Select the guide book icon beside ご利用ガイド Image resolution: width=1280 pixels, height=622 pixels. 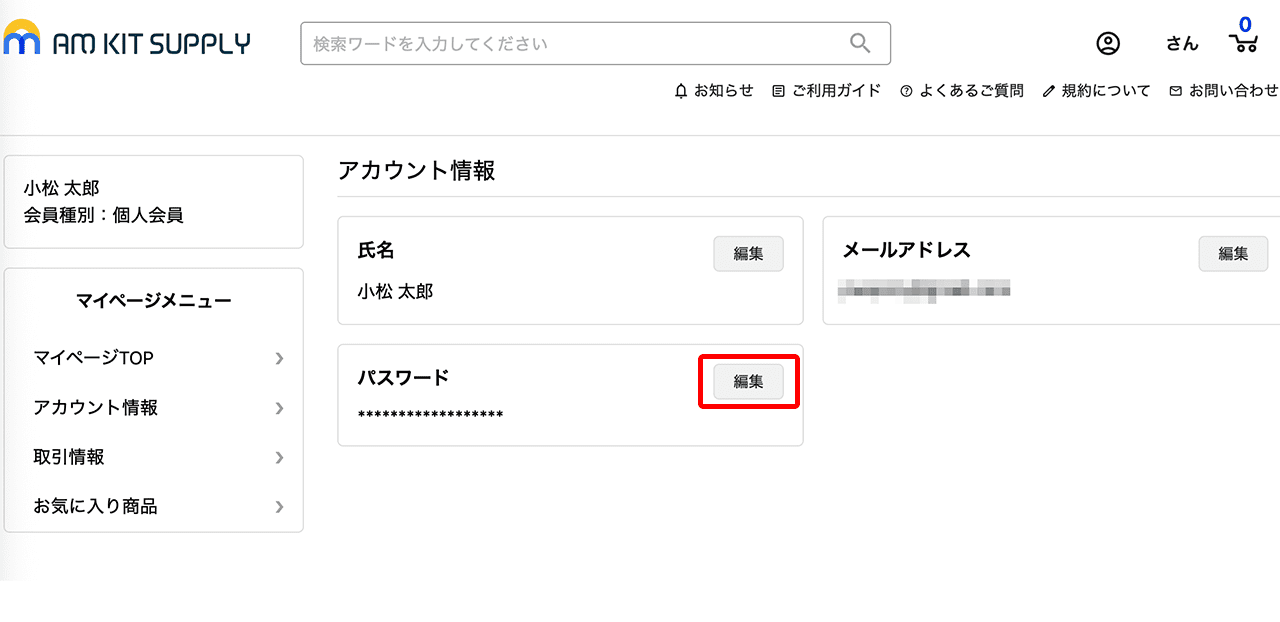[778, 90]
